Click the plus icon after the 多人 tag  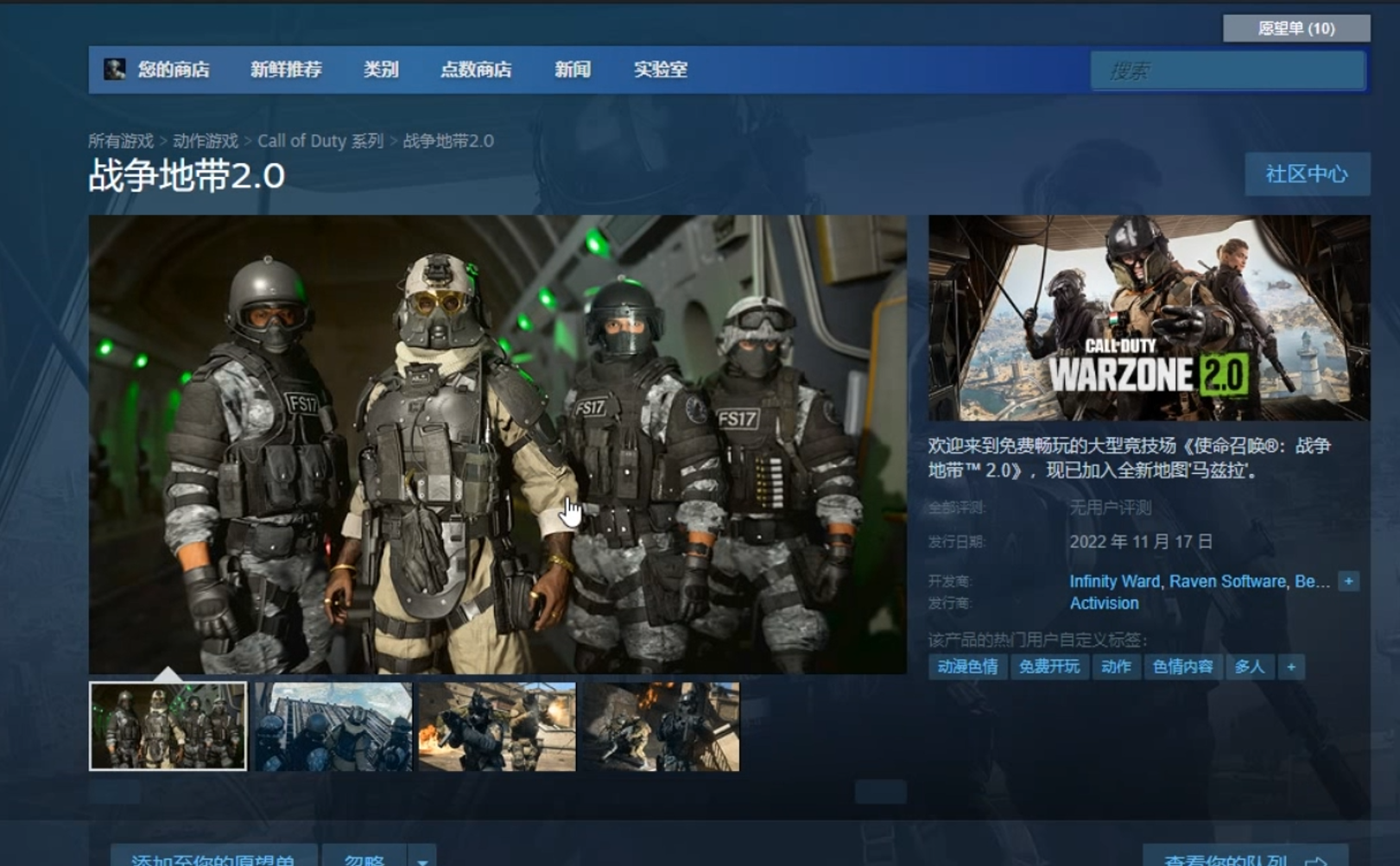1291,667
